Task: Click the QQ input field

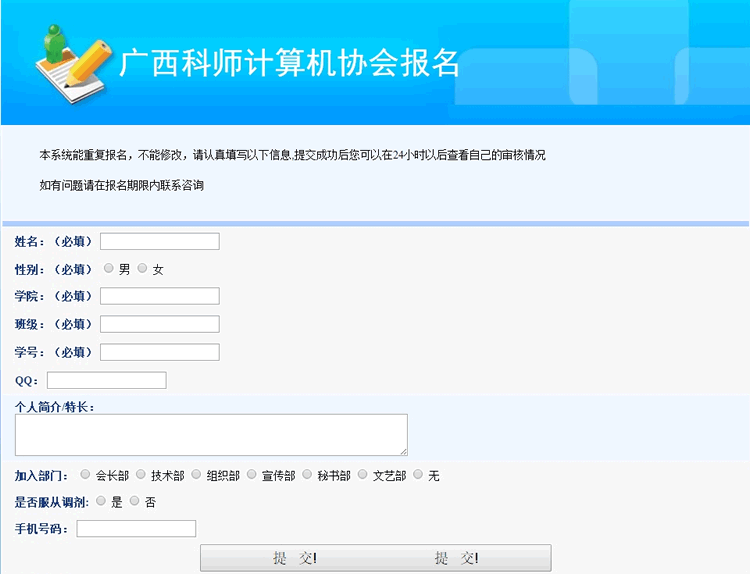Action: click(107, 380)
